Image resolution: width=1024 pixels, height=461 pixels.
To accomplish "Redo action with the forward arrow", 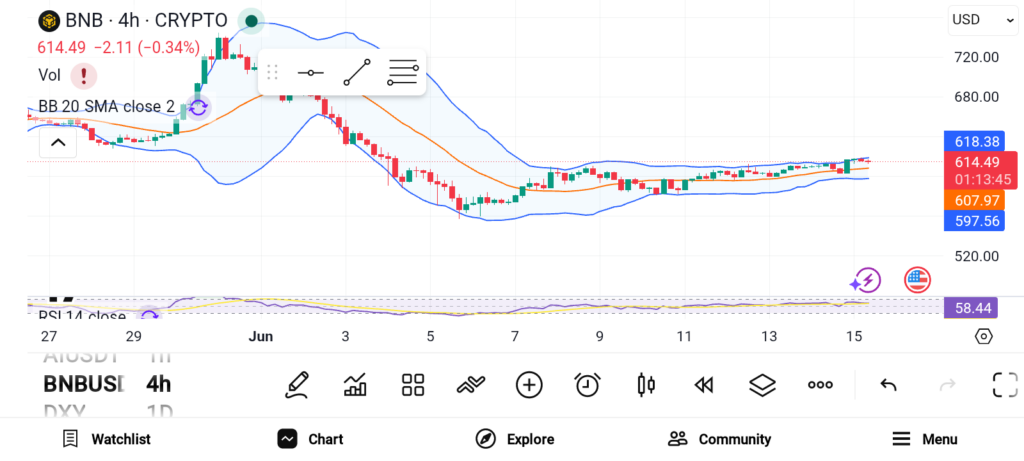I will click(947, 385).
